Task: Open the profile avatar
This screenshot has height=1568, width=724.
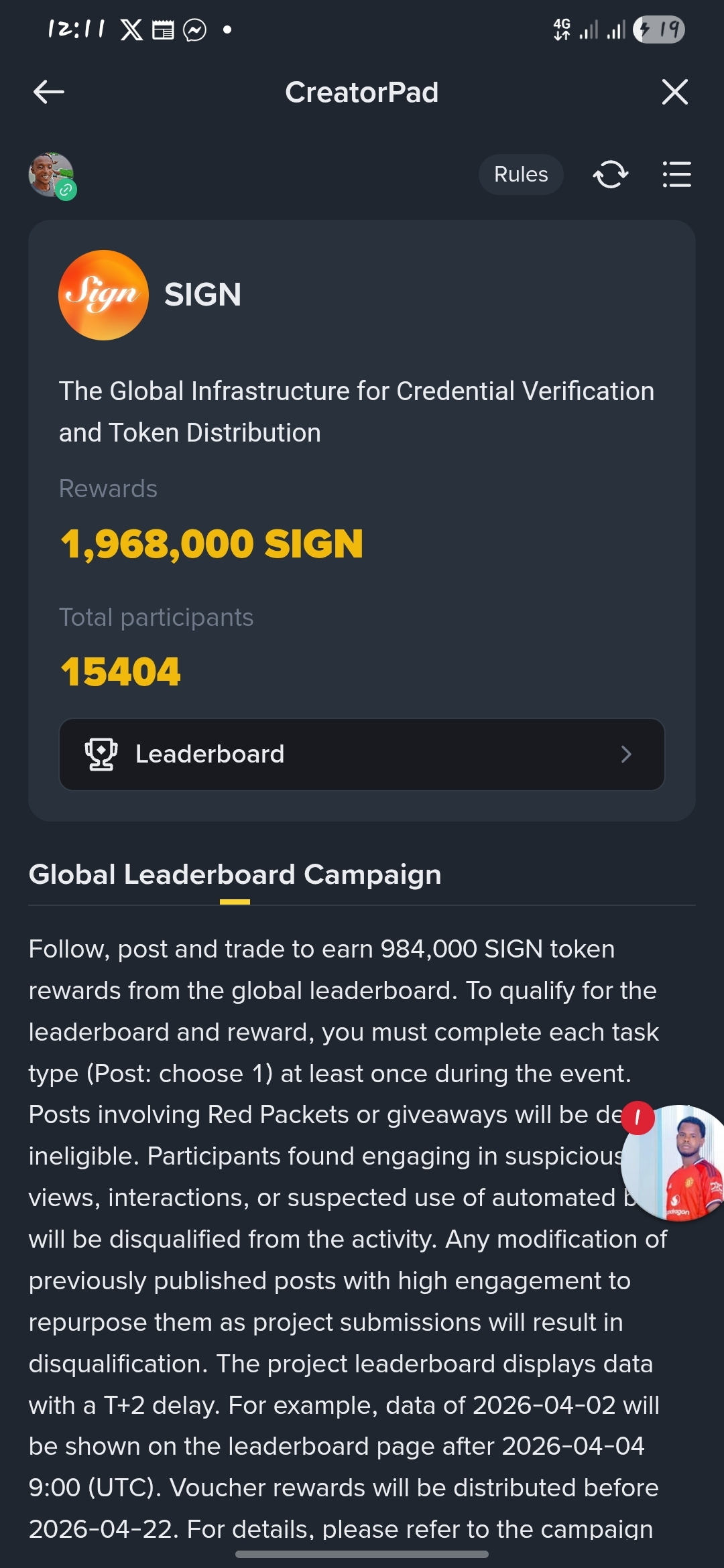Action: pyautogui.click(x=51, y=175)
